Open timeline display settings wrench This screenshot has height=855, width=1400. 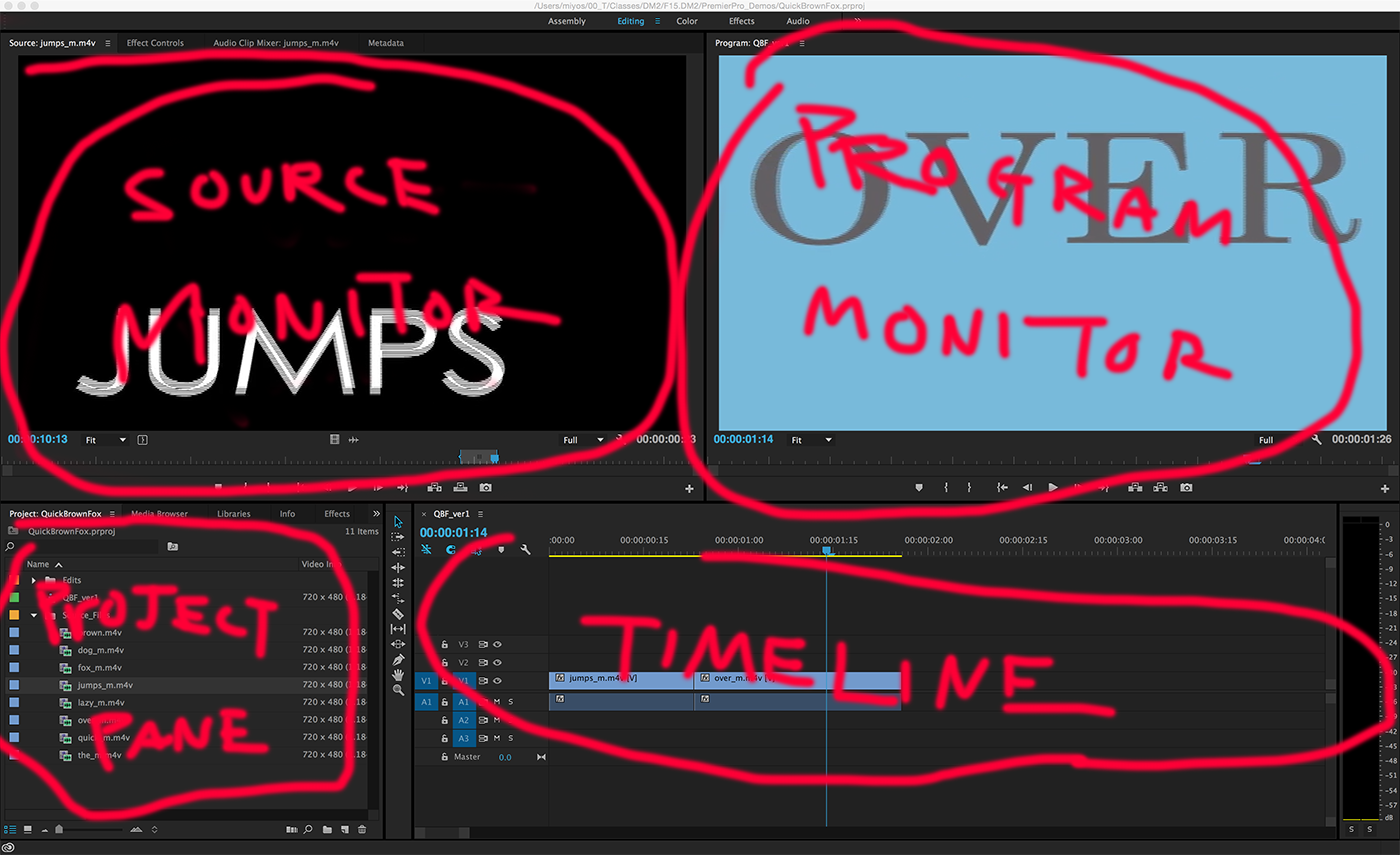click(525, 550)
